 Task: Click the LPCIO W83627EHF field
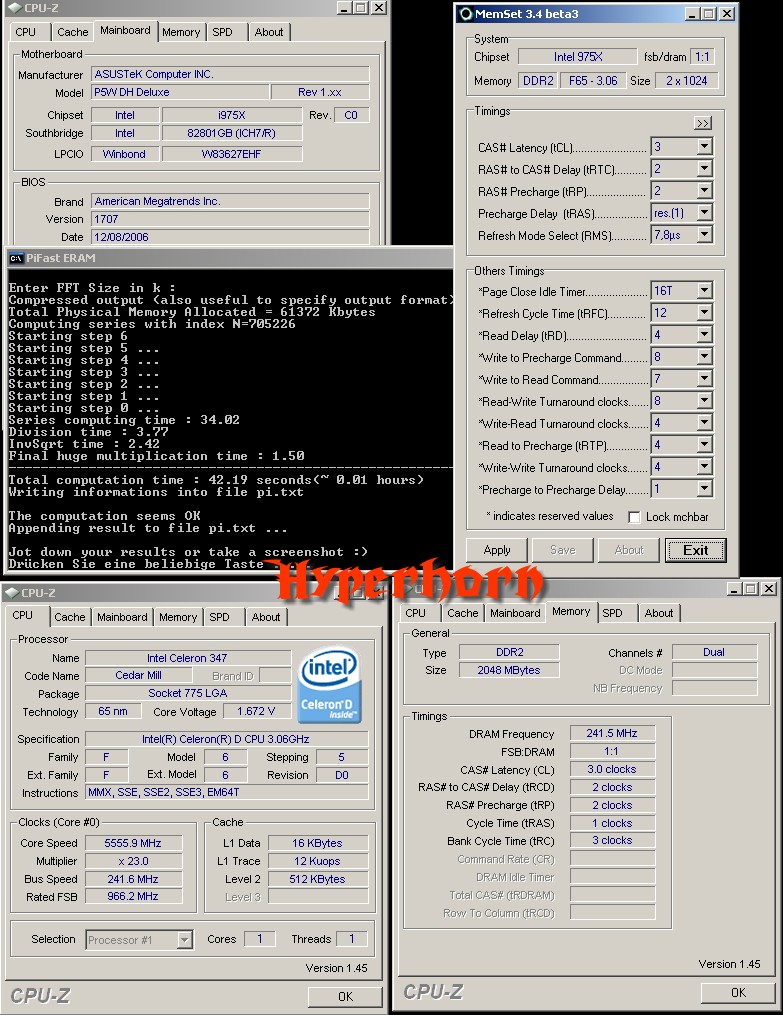232,154
